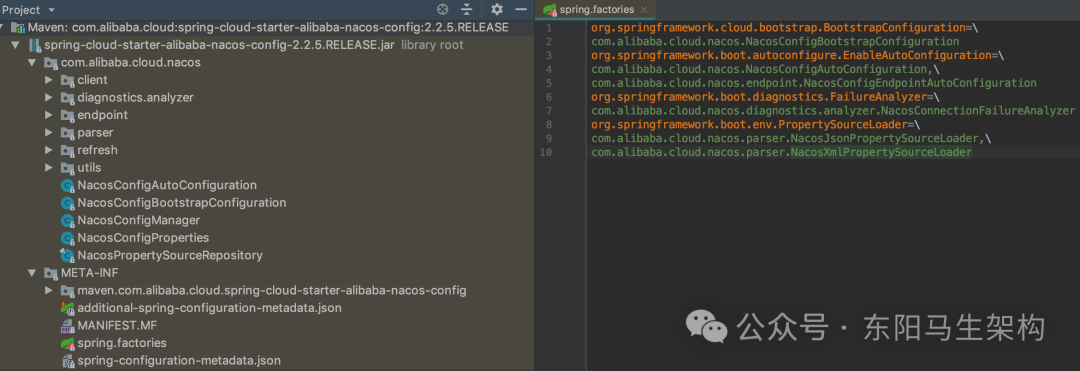Click the spring.factories leaf icon in tree
This screenshot has width=1080, height=371.
click(x=68, y=343)
